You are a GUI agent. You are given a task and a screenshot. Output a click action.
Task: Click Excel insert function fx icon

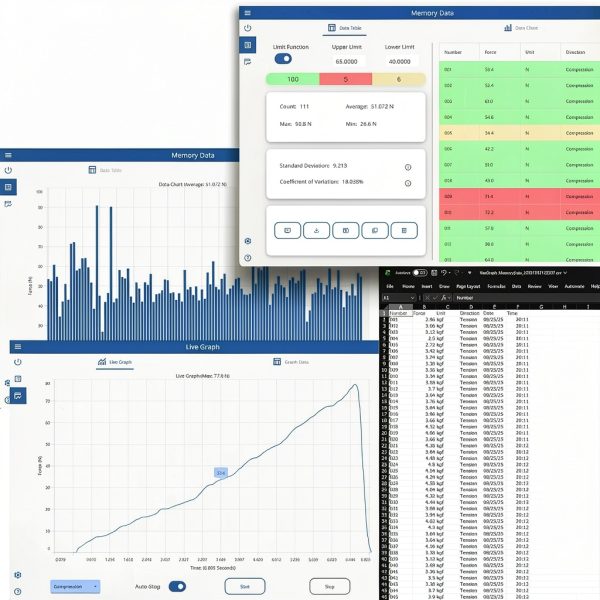pos(444,297)
